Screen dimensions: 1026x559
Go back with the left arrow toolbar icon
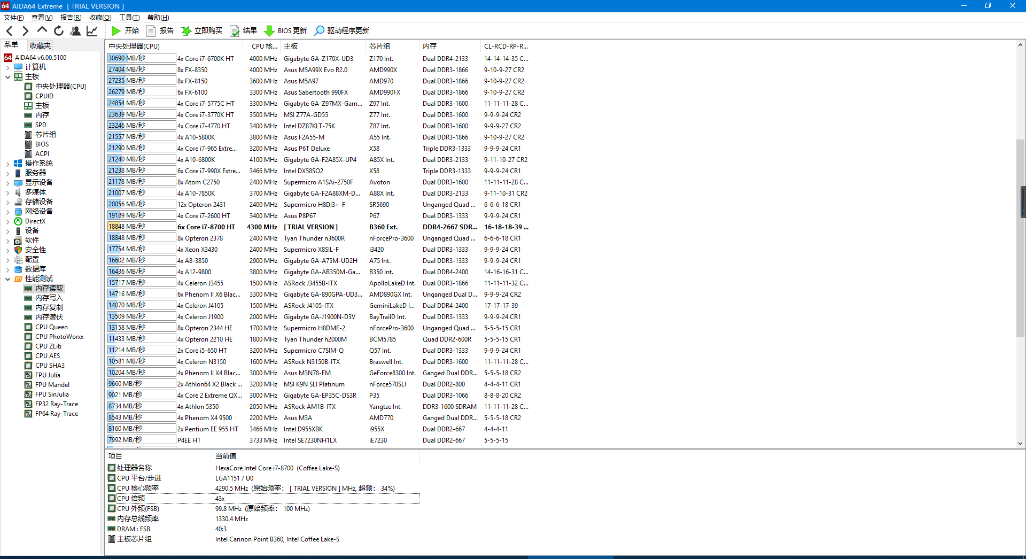click(9, 31)
